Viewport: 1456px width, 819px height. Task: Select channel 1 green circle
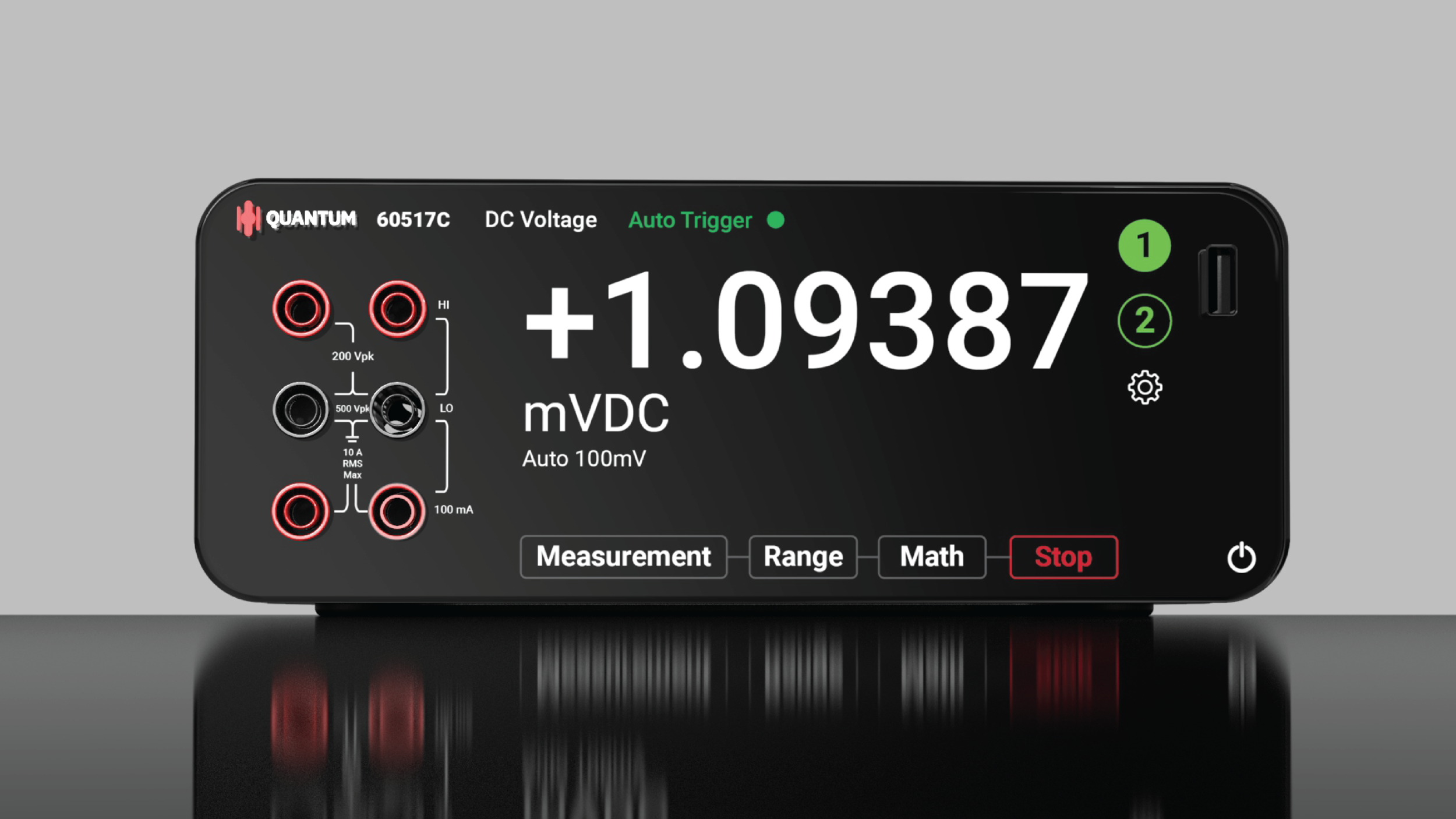coord(1144,245)
